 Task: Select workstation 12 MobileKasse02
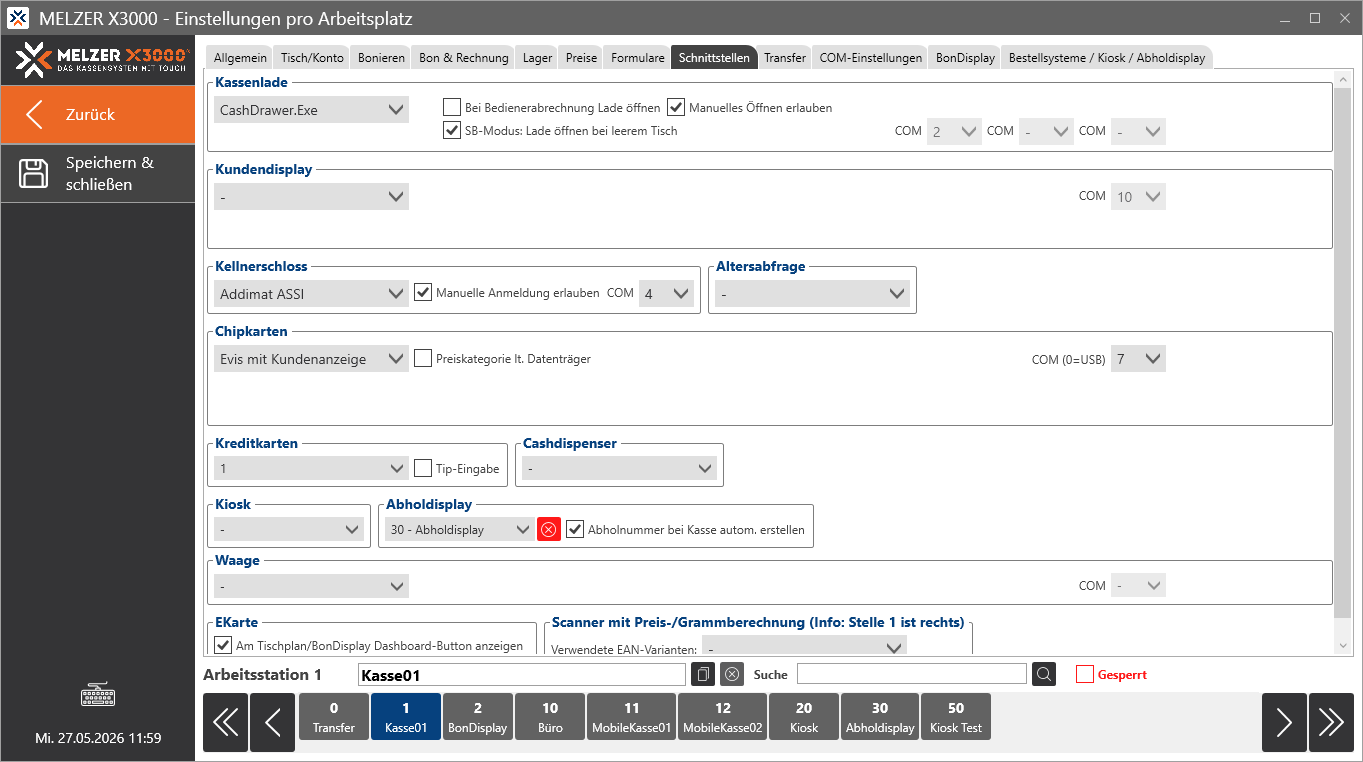click(x=723, y=717)
